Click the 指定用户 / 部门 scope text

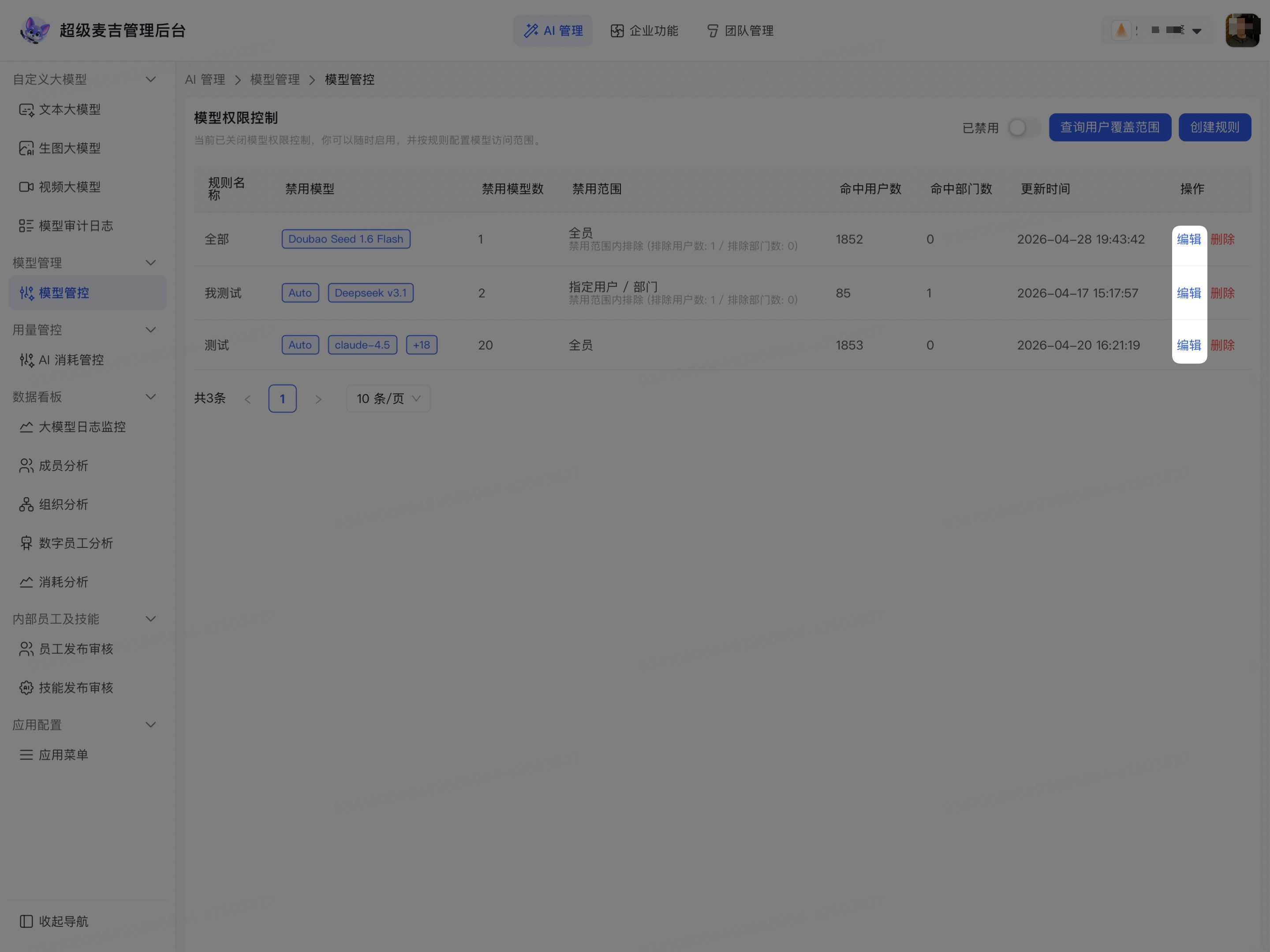tap(613, 286)
